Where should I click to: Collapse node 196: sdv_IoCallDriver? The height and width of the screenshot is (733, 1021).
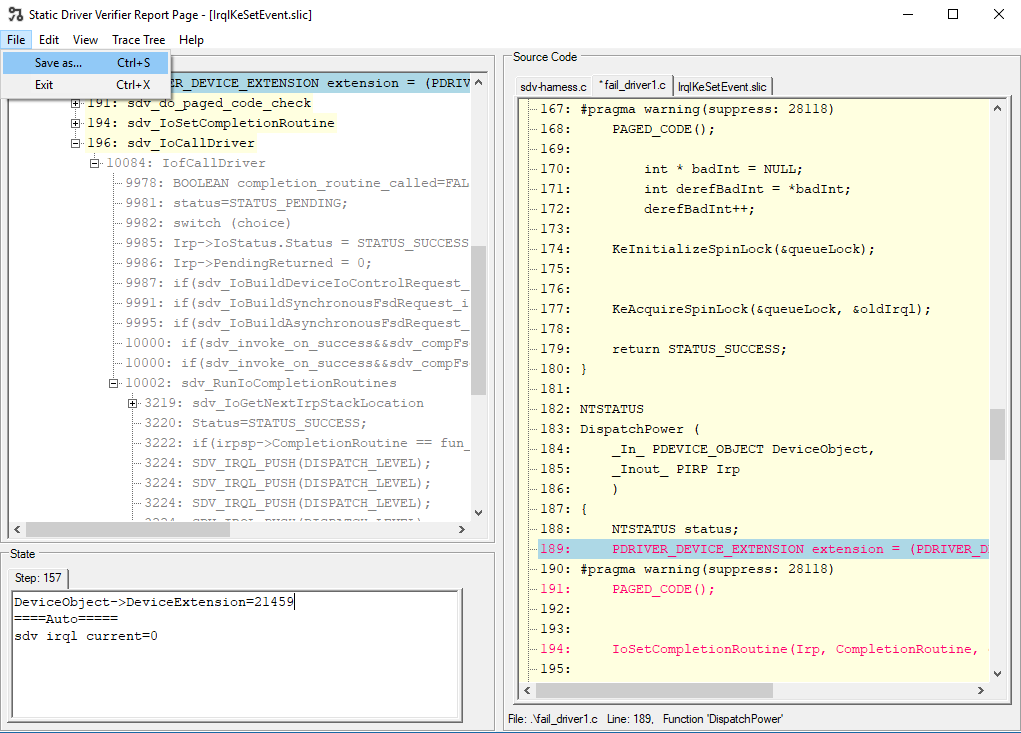pyautogui.click(x=76, y=141)
